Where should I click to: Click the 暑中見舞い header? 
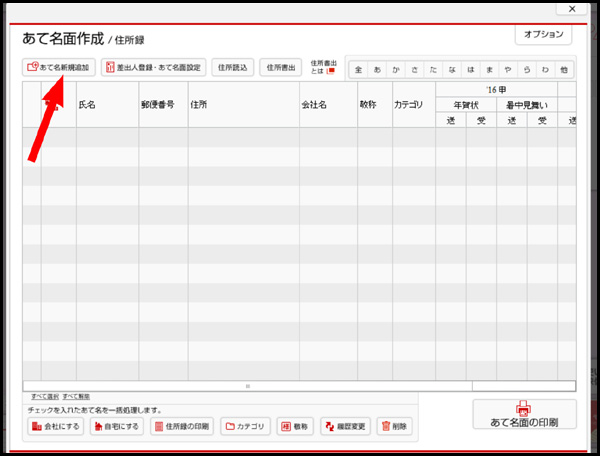click(x=527, y=105)
